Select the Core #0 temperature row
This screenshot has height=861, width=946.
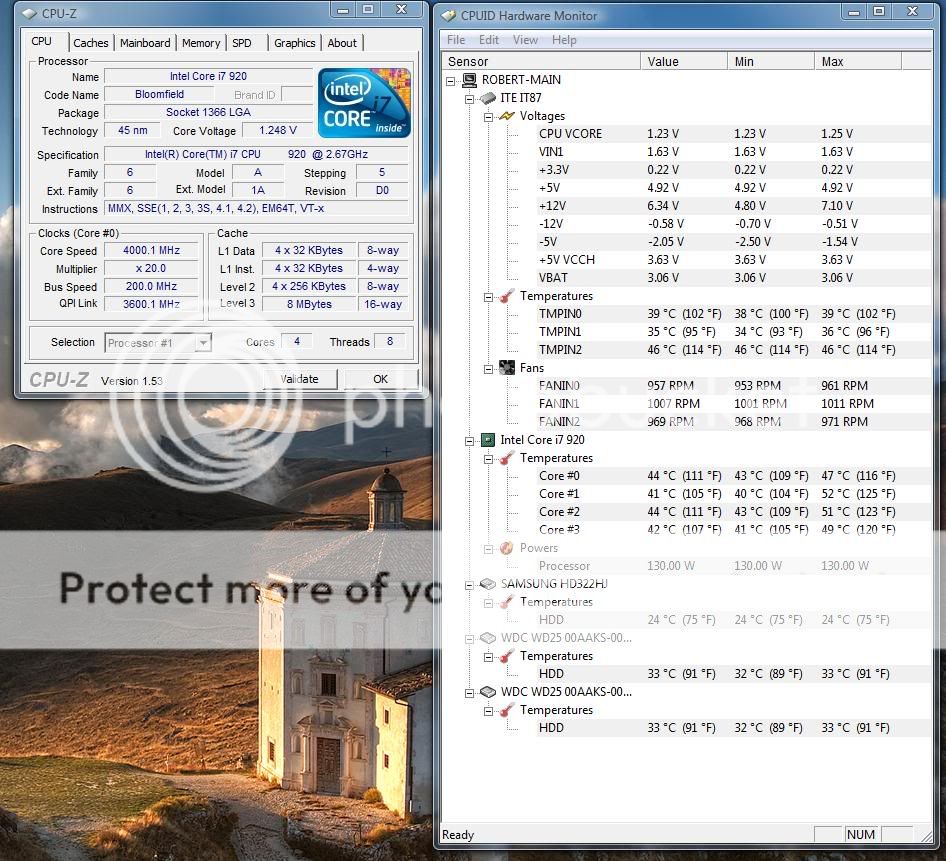tap(733, 476)
